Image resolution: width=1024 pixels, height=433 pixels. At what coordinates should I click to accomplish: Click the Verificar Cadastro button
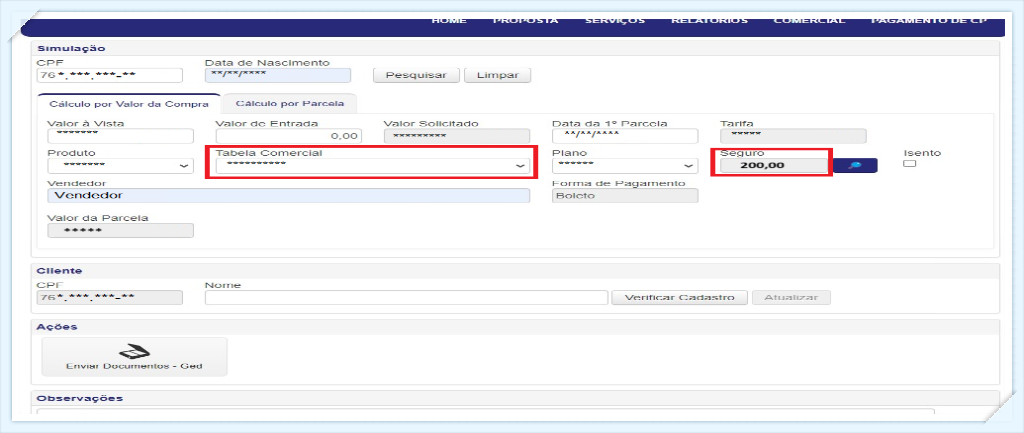point(679,297)
